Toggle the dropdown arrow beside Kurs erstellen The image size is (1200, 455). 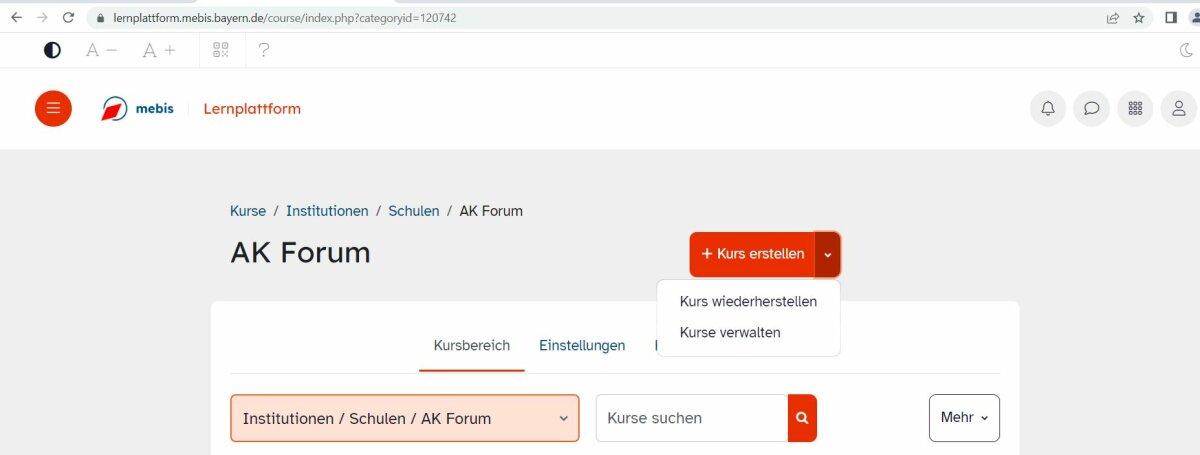(x=828, y=254)
